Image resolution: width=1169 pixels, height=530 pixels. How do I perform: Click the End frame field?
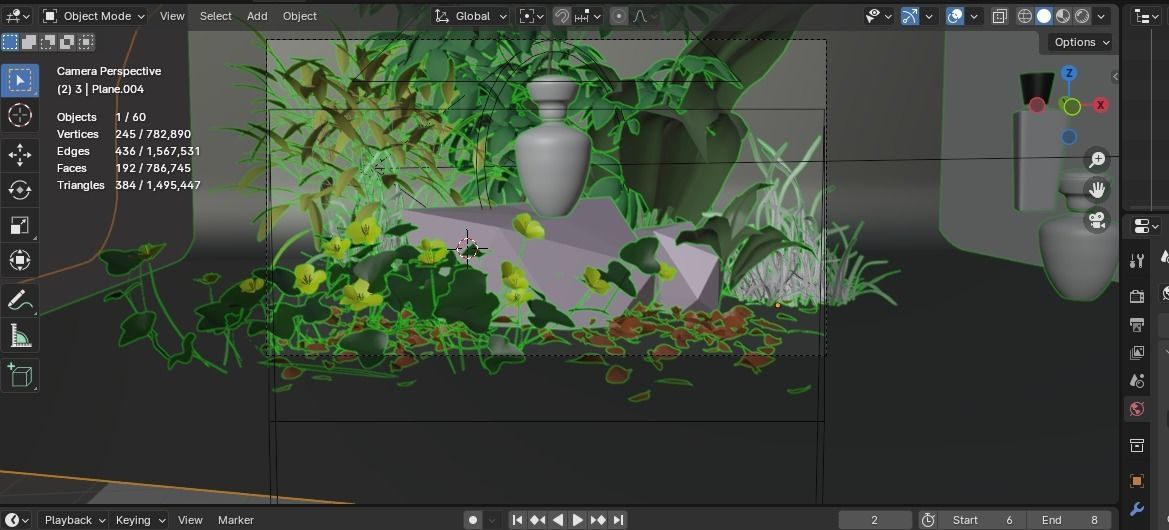point(1069,520)
